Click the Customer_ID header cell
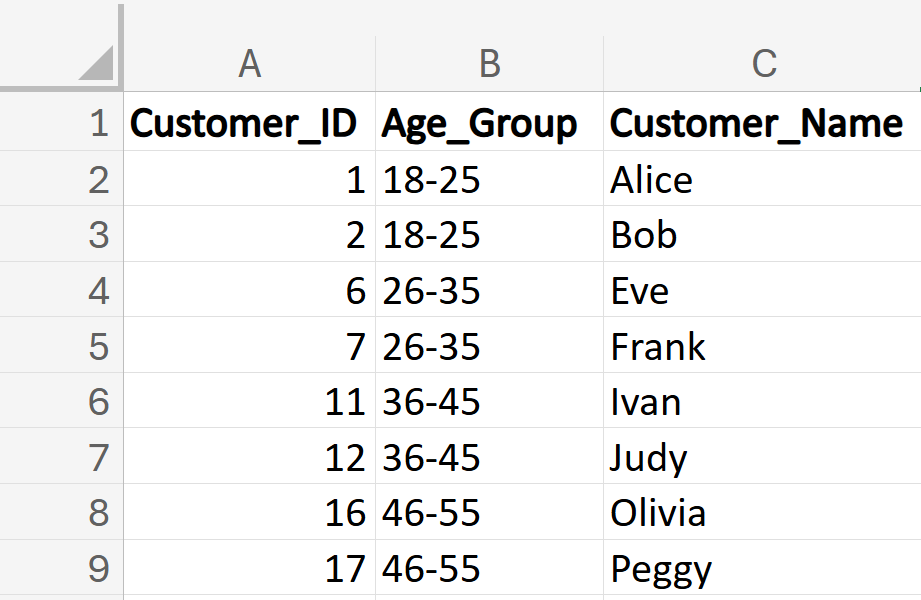 tap(249, 124)
